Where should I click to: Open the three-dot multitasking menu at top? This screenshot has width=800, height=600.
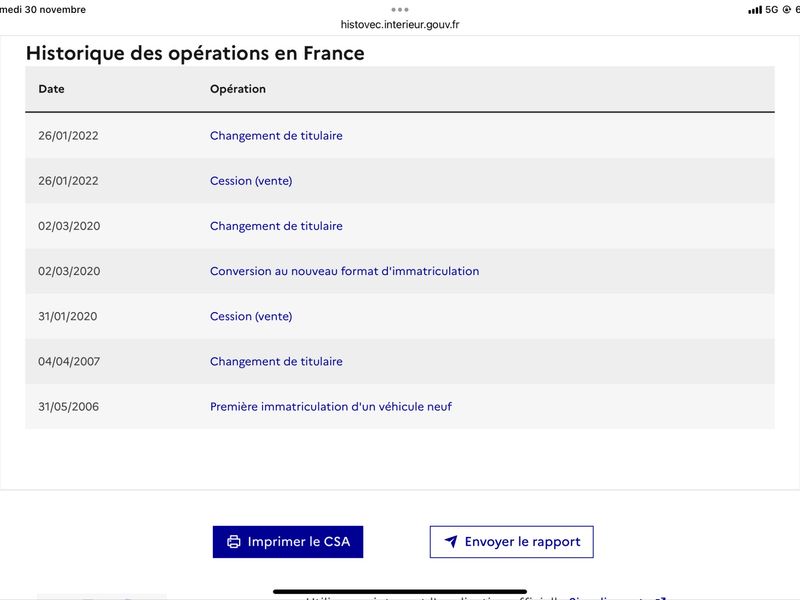click(x=400, y=9)
